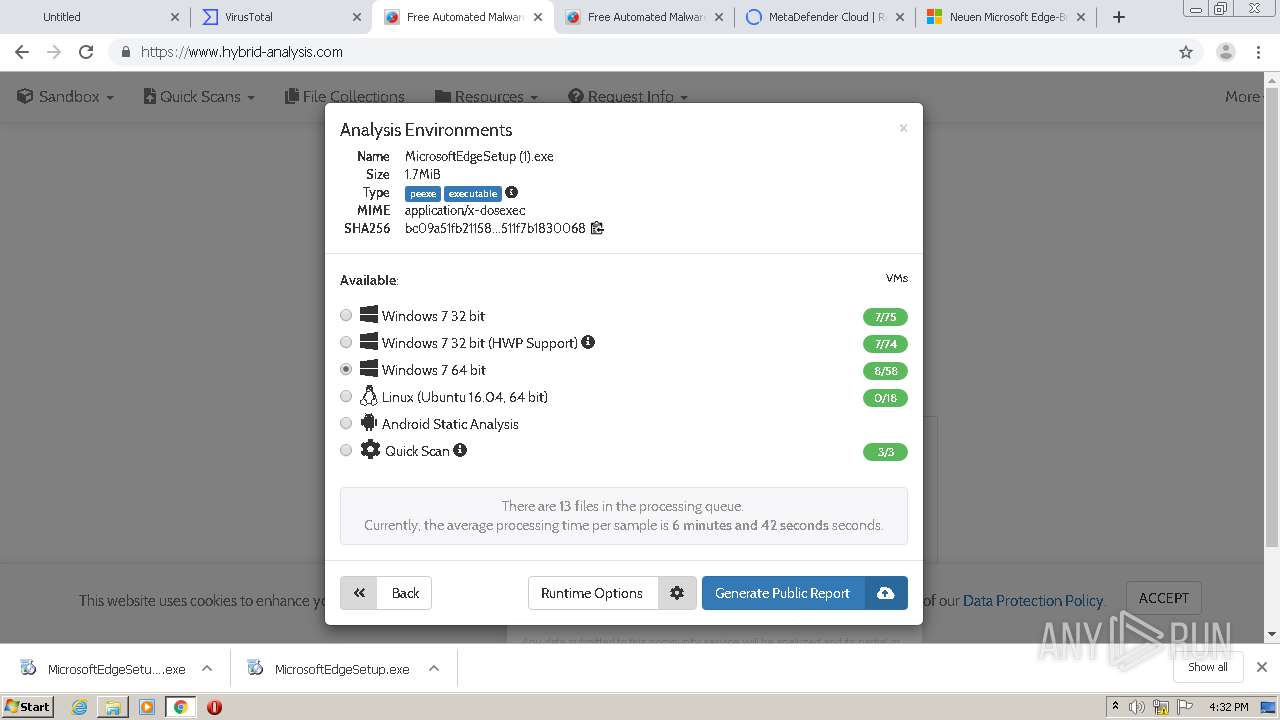Show info for HWP Support option
This screenshot has width=1280, height=720.
coord(588,342)
